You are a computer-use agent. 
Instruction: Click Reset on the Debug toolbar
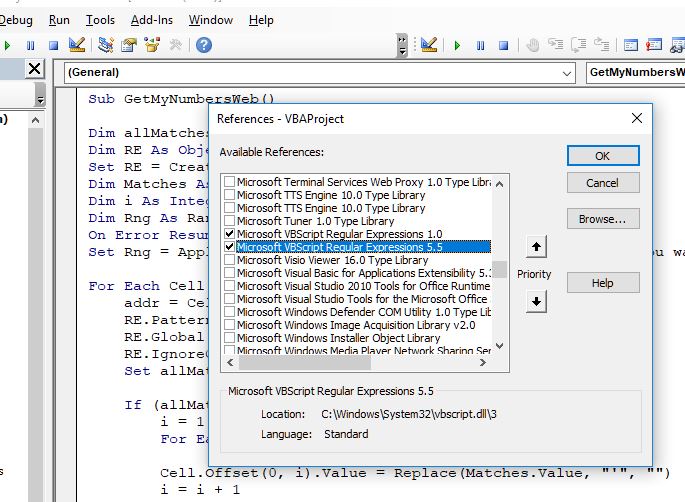click(x=503, y=45)
